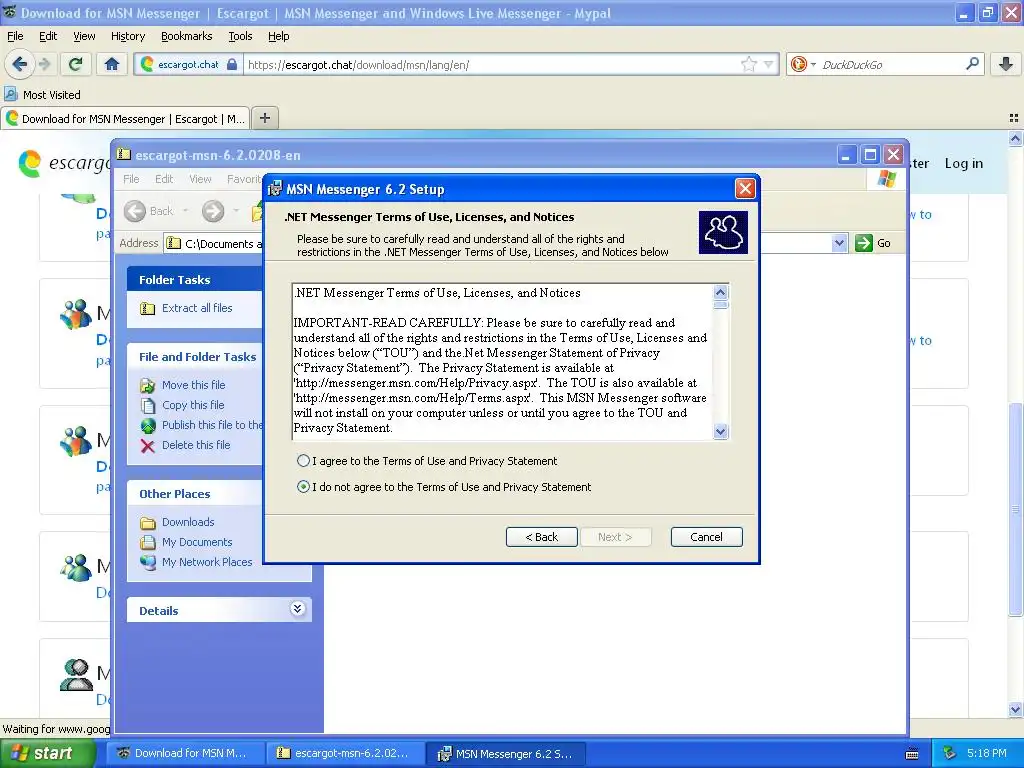Click Copy this file task
The height and width of the screenshot is (768, 1024).
pos(193,405)
